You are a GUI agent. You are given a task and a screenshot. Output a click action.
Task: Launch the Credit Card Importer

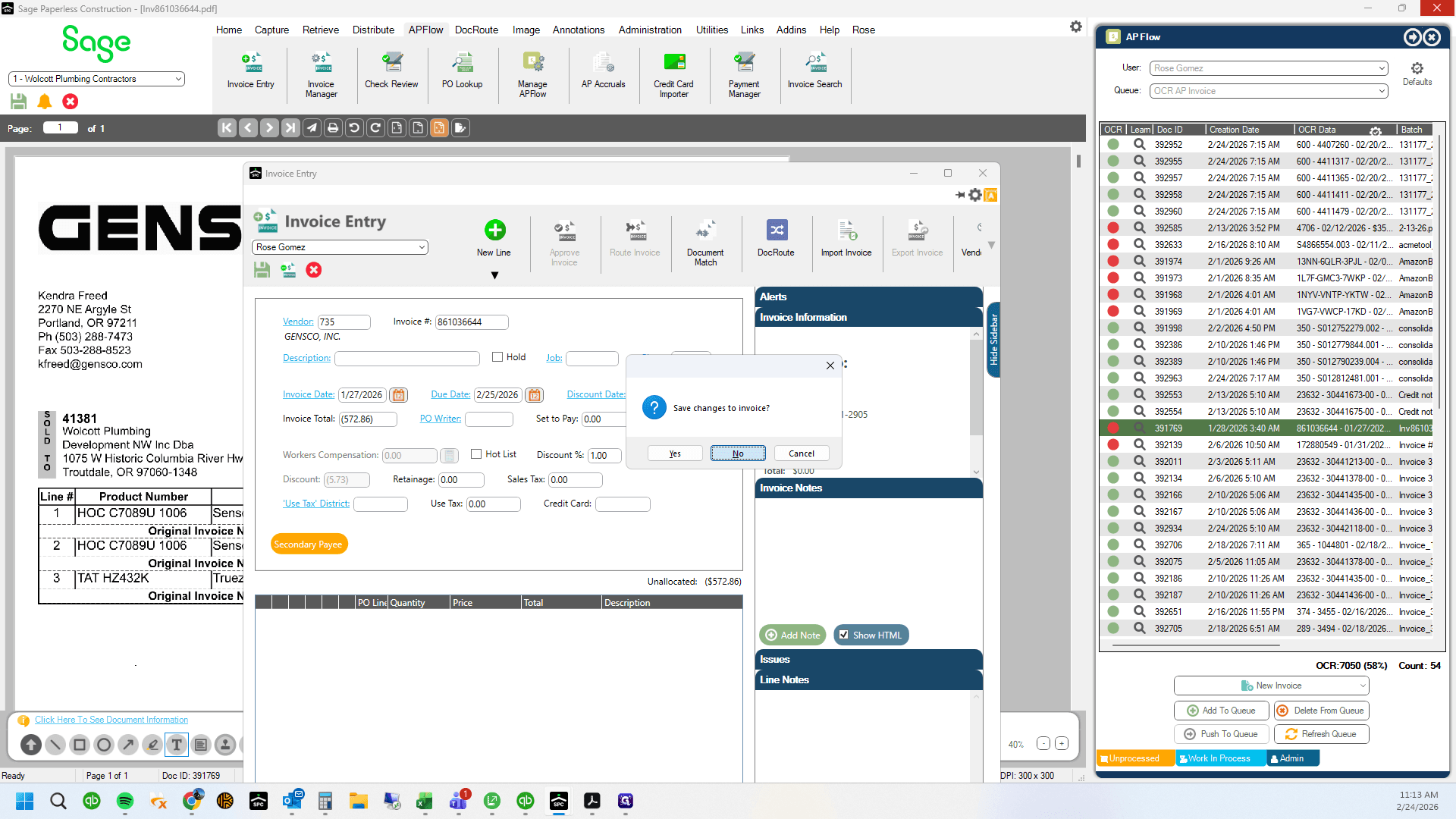tap(673, 75)
